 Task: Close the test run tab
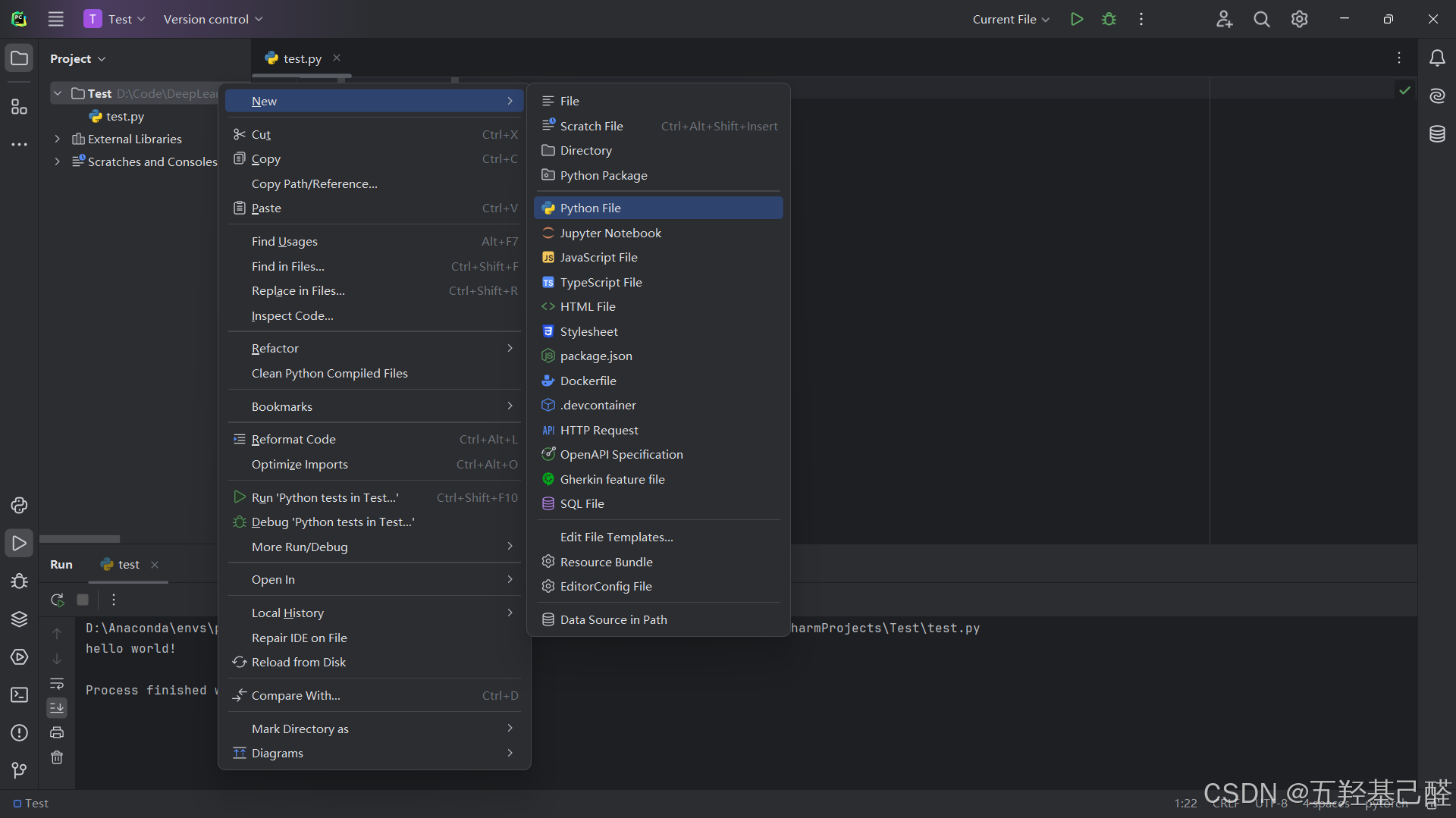pyautogui.click(x=155, y=564)
